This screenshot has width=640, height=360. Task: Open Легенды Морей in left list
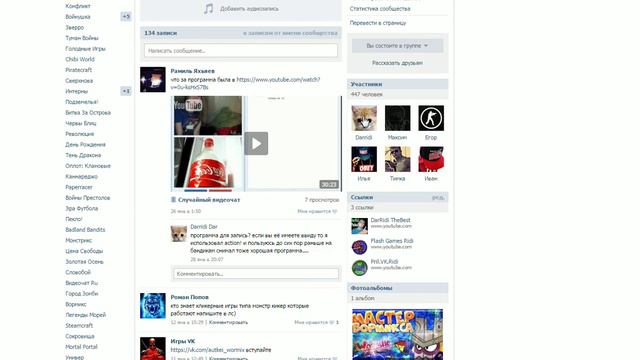point(85,315)
